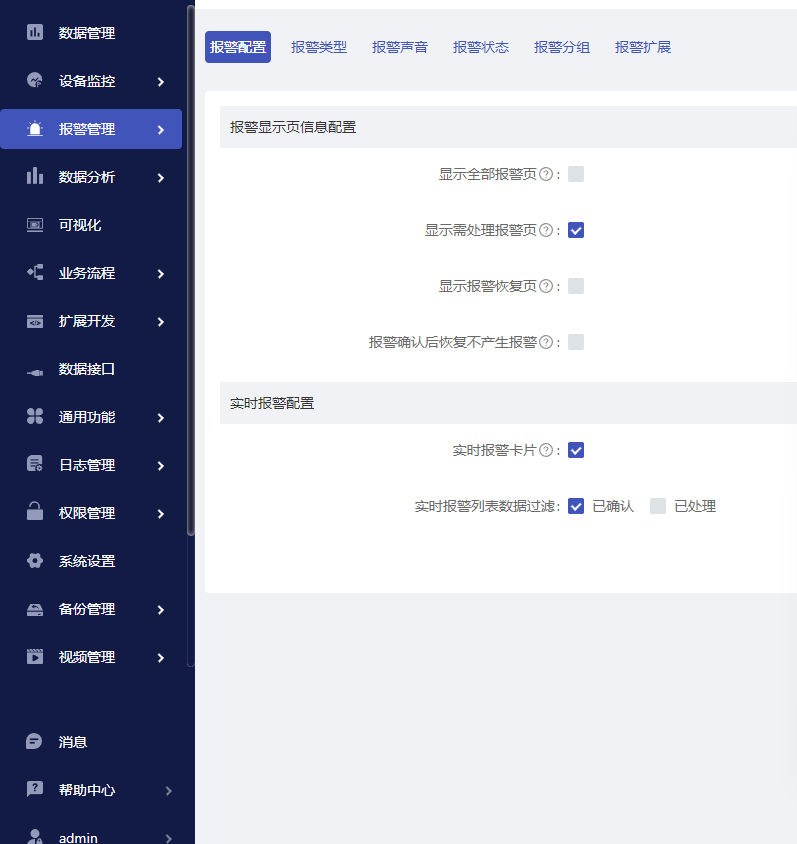This screenshot has height=844, width=797.
Task: Click the 帮助中心 question icon
Action: pyautogui.click(x=35, y=790)
